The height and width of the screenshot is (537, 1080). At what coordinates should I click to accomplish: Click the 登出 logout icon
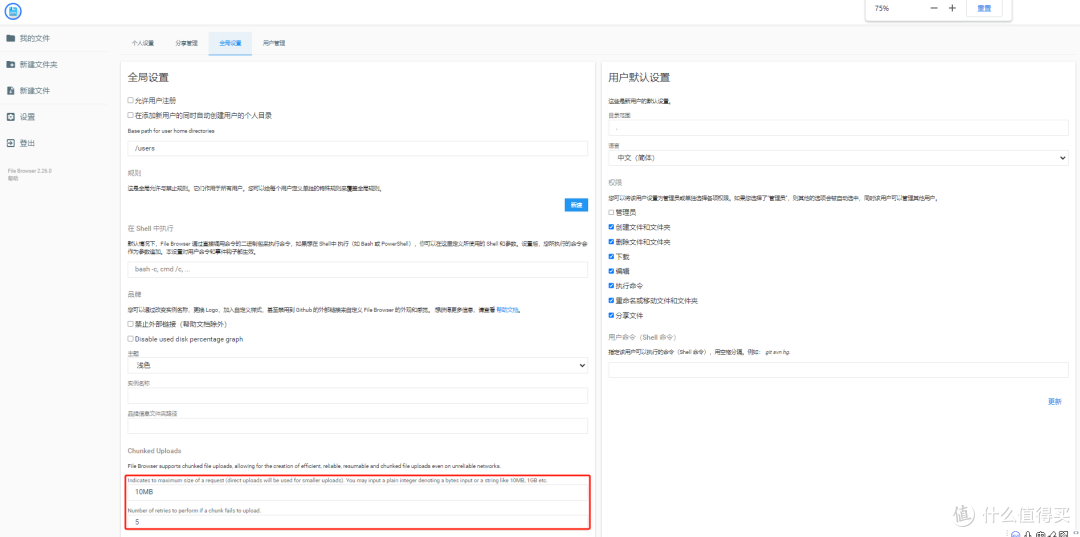11,143
